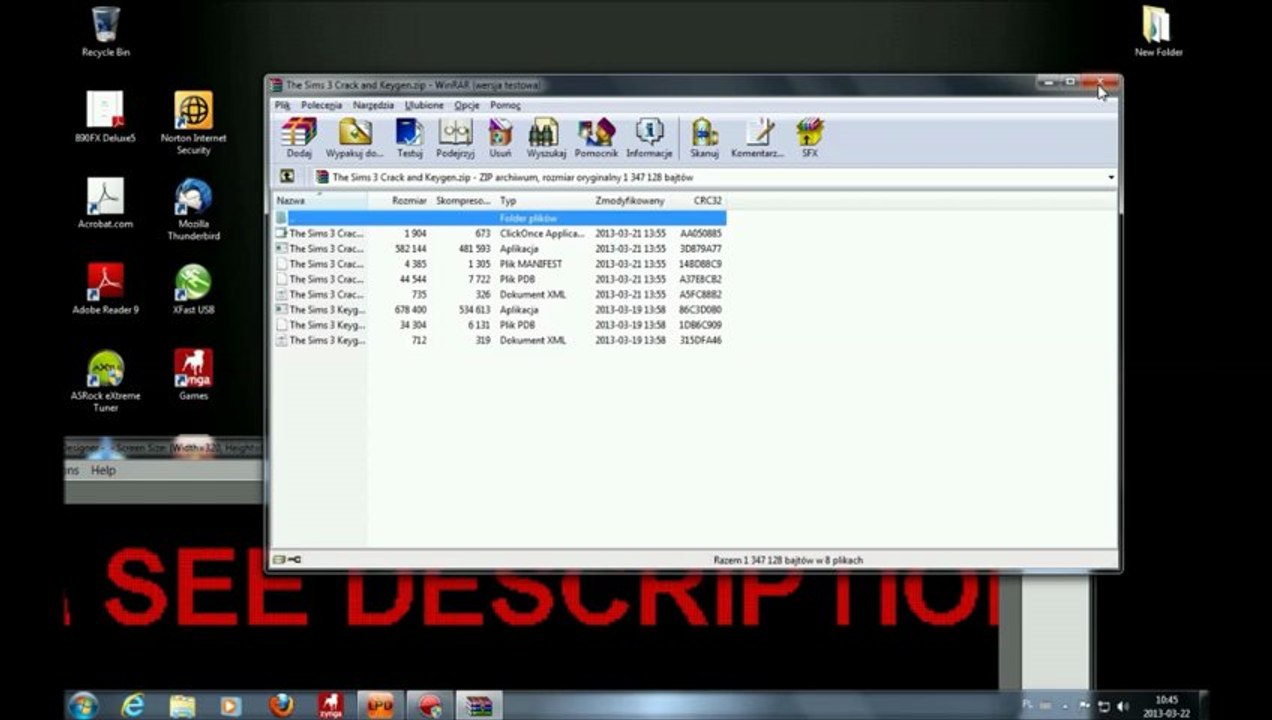
Task: Expand the archive path dropdown arrow
Action: click(1110, 177)
